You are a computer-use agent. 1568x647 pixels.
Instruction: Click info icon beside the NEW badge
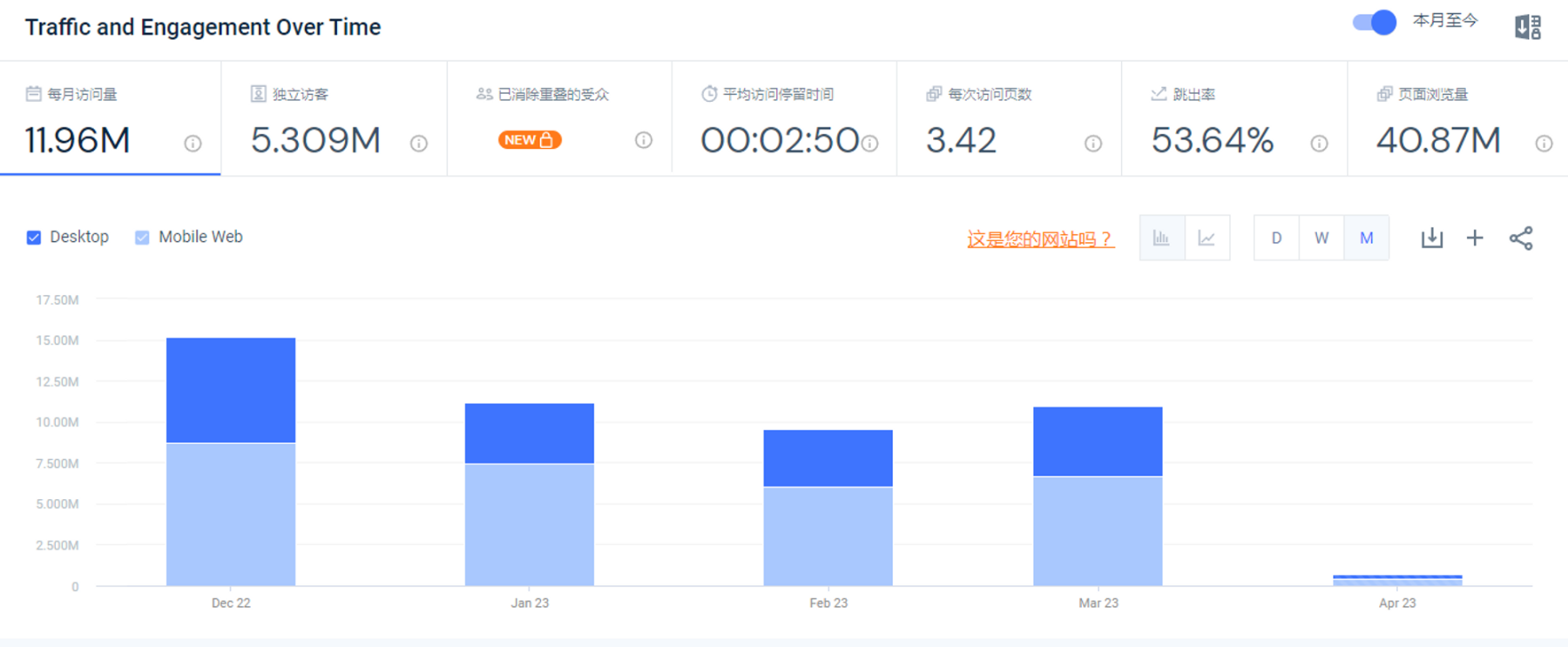pos(644,140)
